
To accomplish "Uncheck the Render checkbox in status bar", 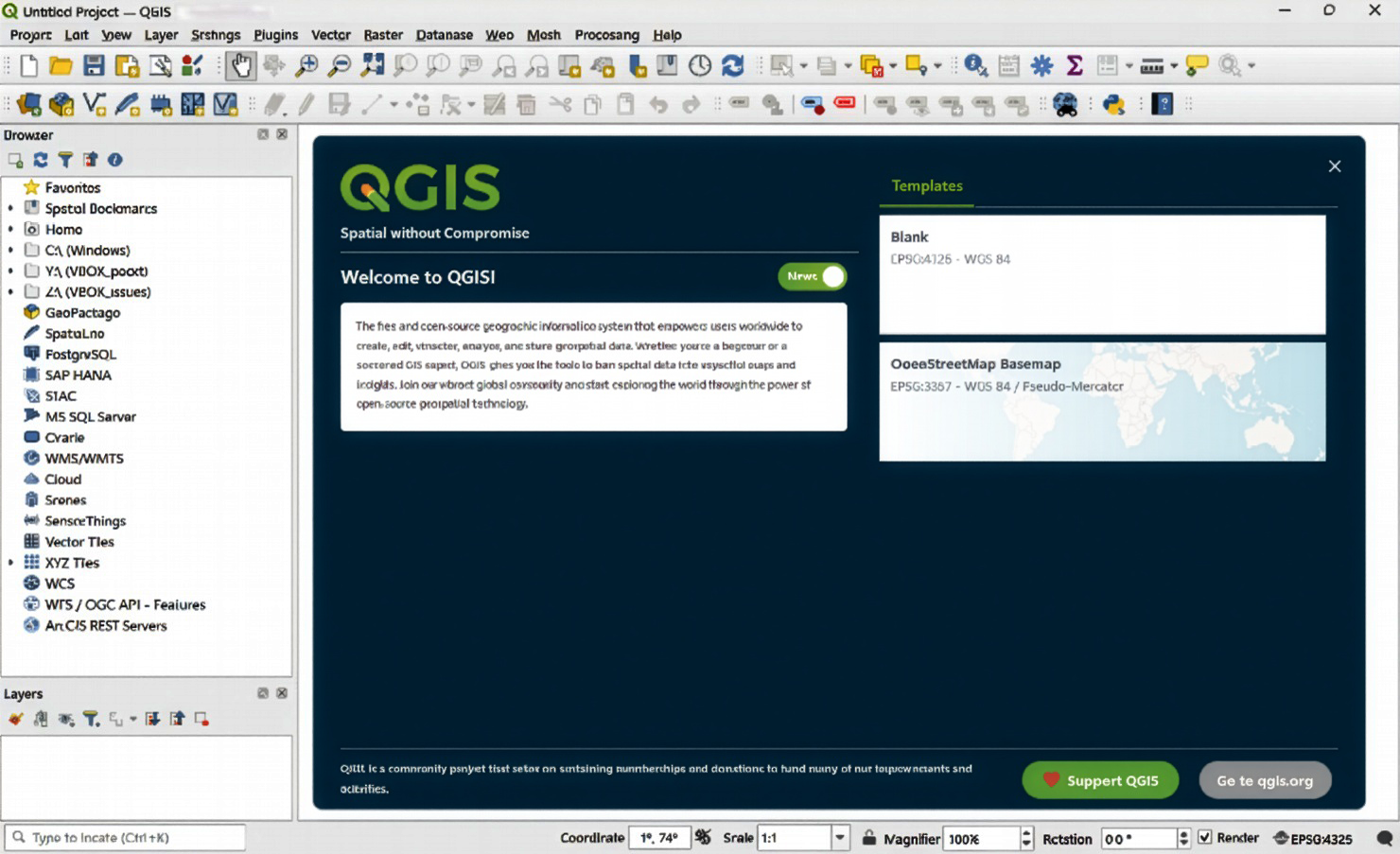I will pos(1204,838).
